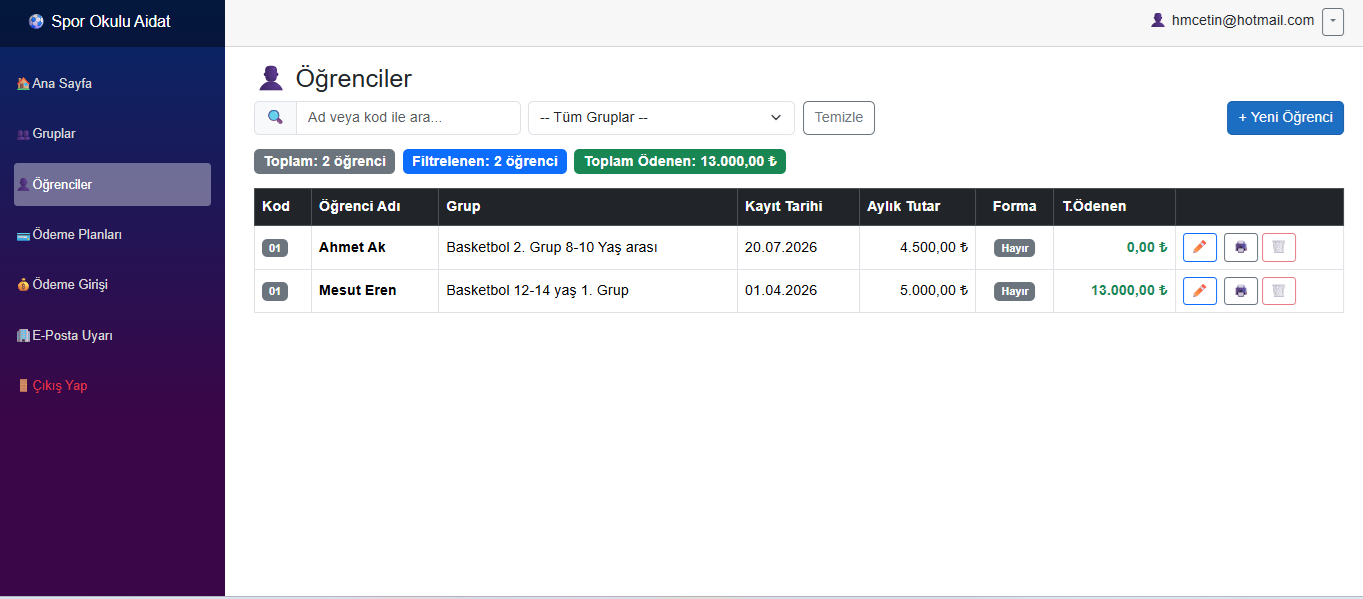Click the + Yeni Öğrenci button

1285,117
